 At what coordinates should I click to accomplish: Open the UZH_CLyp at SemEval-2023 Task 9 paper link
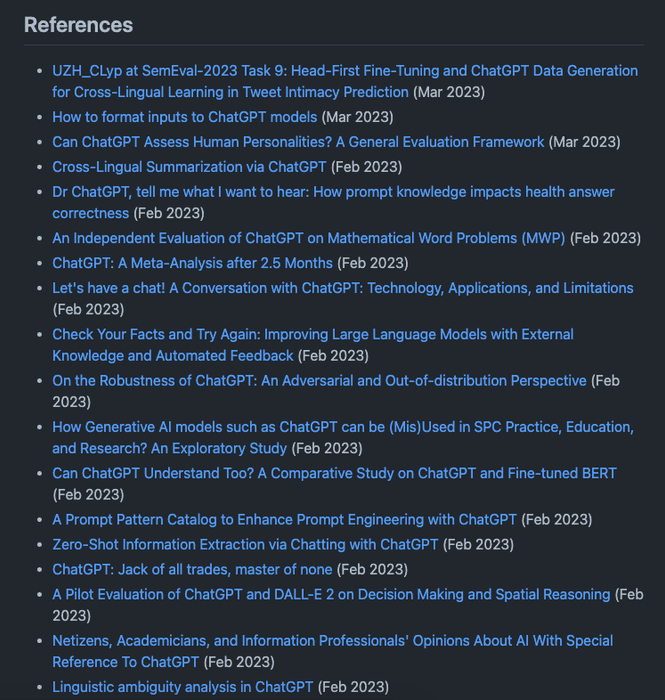coord(344,71)
